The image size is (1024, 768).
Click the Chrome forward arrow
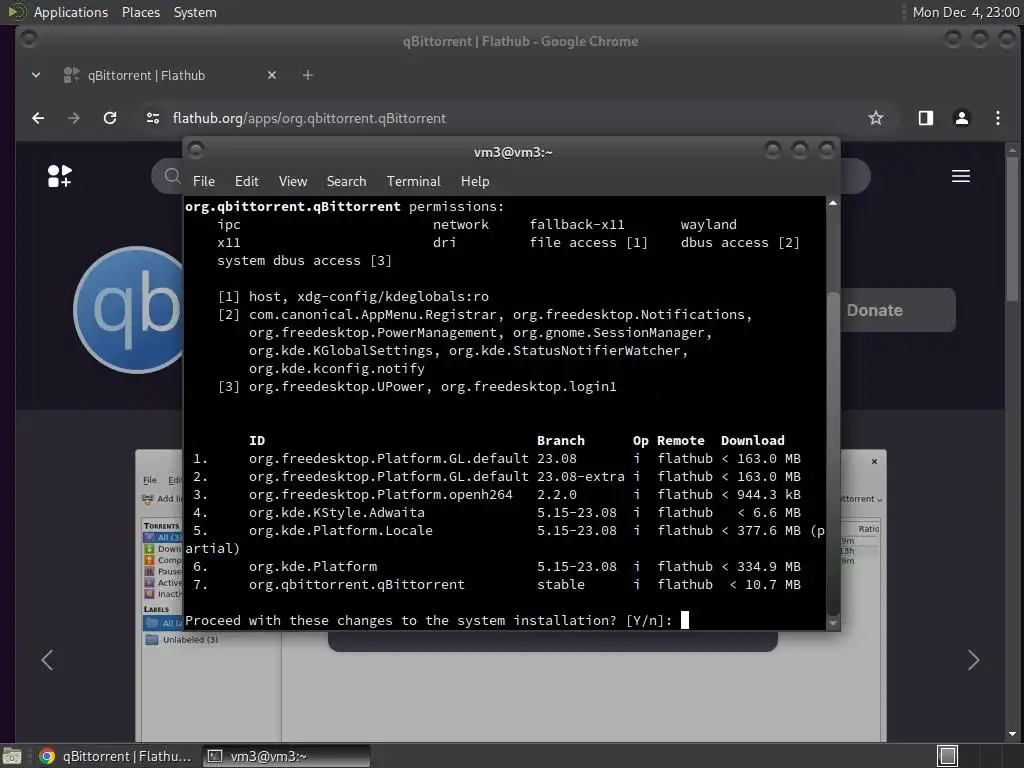pyautogui.click(x=74, y=118)
